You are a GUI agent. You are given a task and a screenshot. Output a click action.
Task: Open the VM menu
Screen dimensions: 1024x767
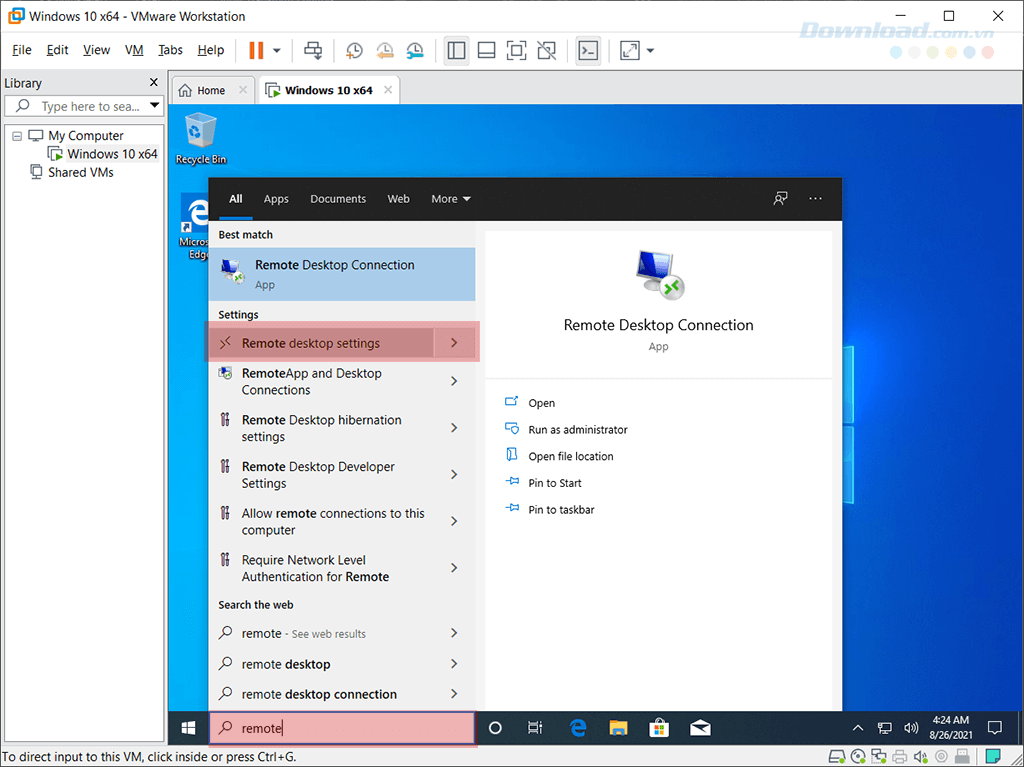coord(134,50)
